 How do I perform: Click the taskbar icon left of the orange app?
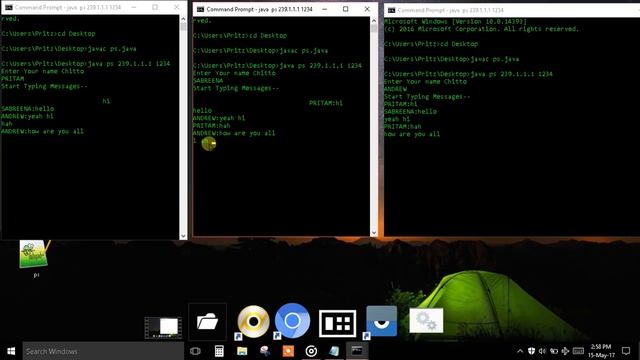(x=265, y=351)
